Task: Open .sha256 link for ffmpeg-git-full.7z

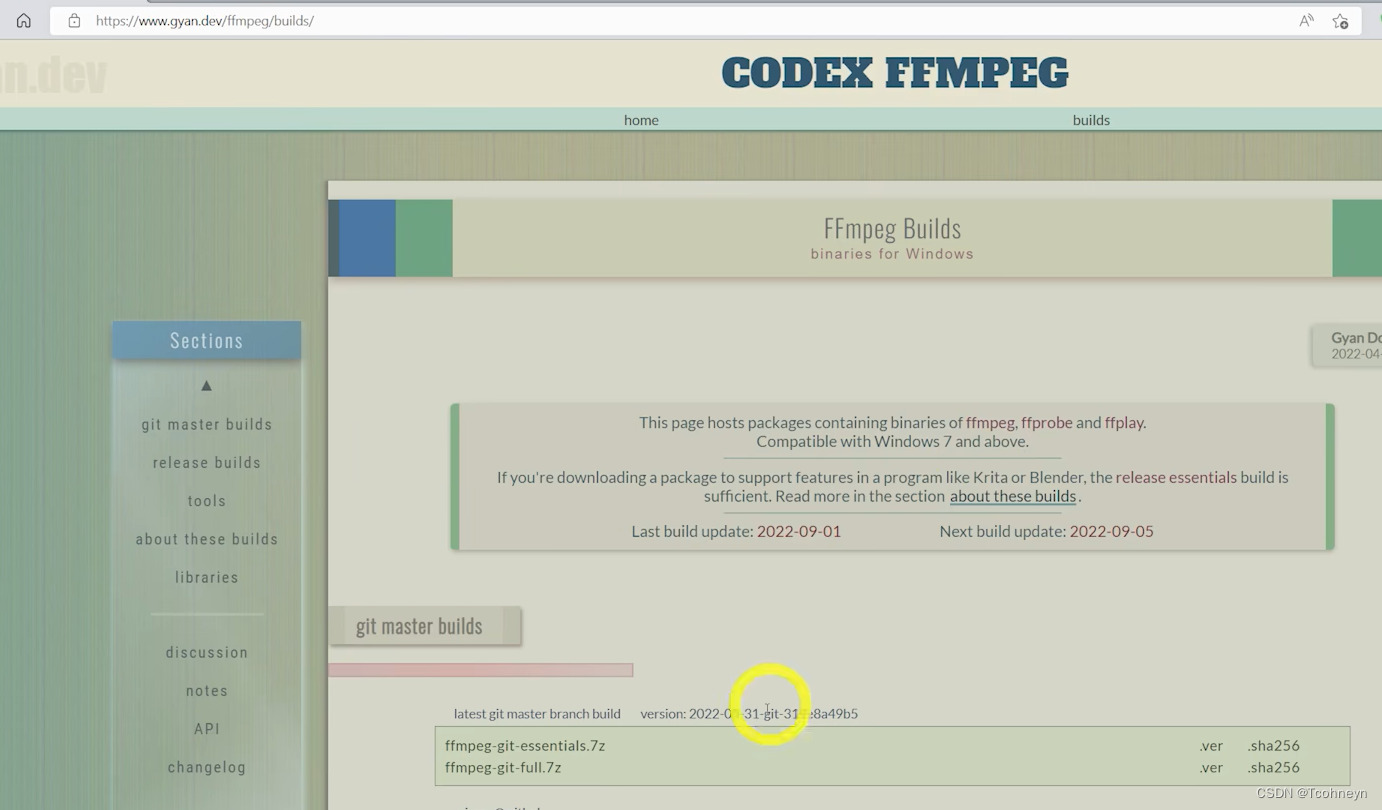Action: [1273, 767]
